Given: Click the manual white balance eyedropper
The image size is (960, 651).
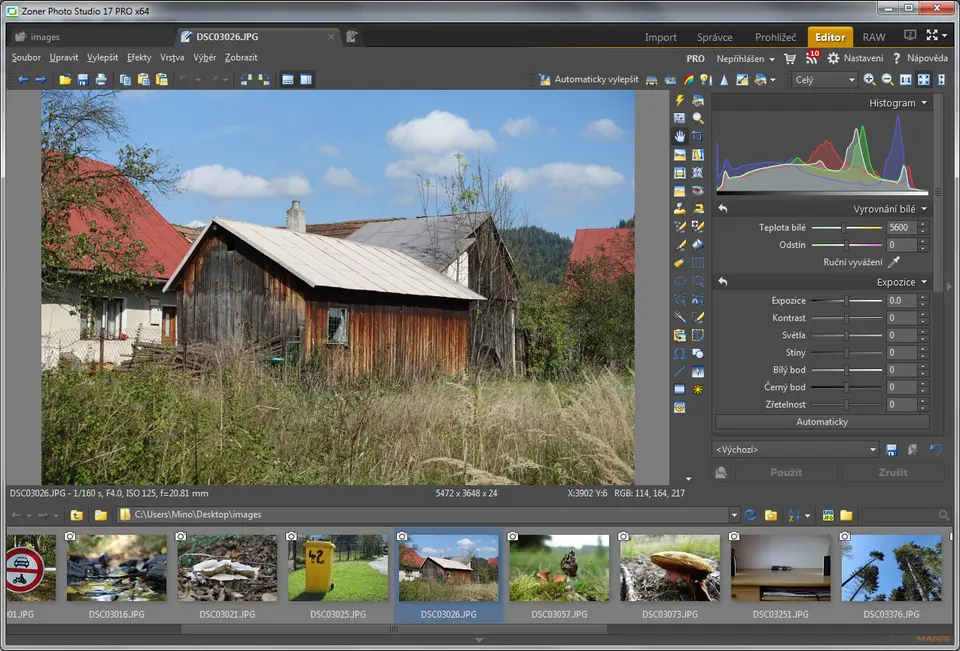Looking at the screenshot, I should [x=894, y=262].
